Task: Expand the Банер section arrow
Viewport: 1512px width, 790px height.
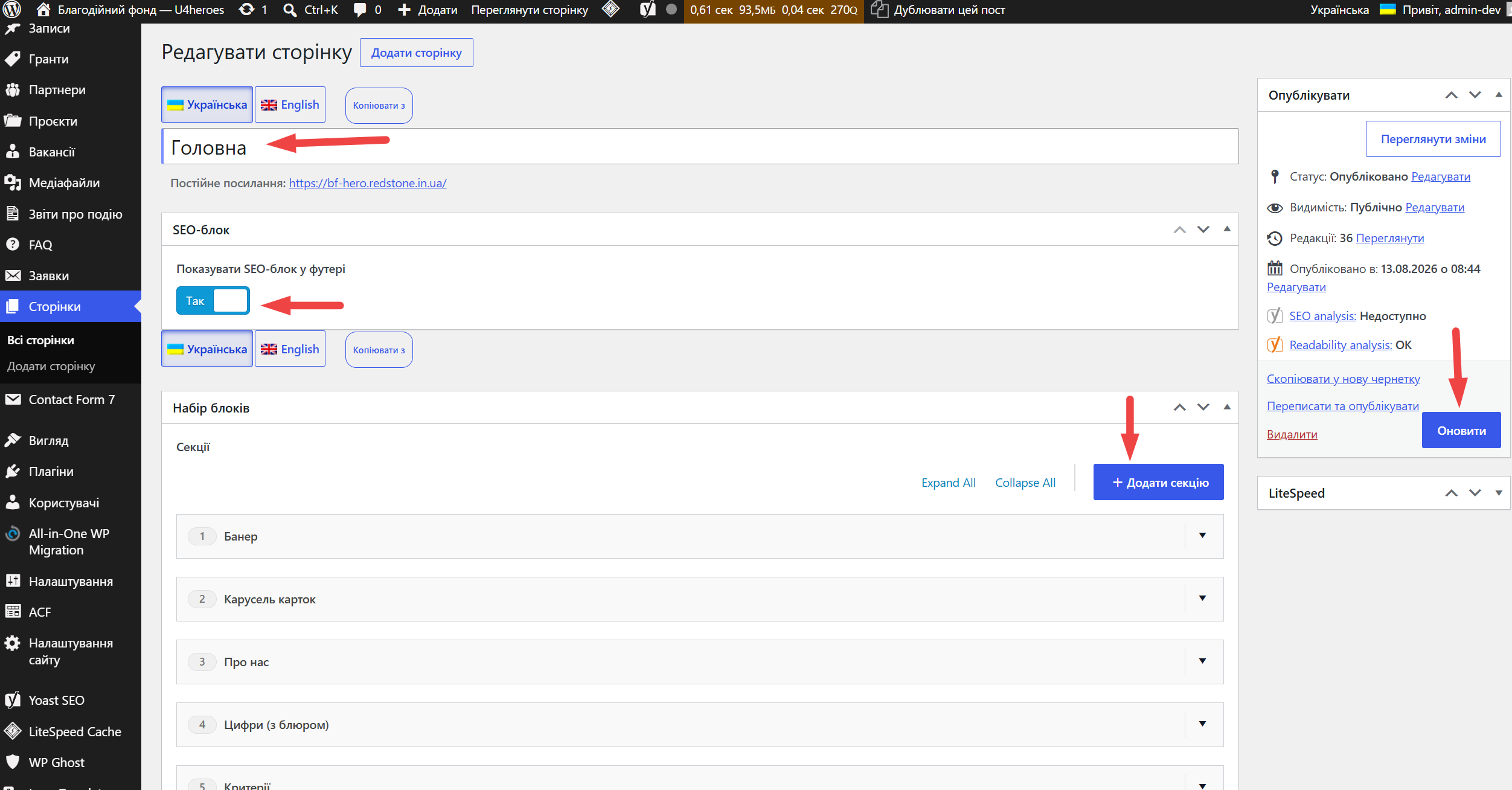Action: (x=1203, y=536)
